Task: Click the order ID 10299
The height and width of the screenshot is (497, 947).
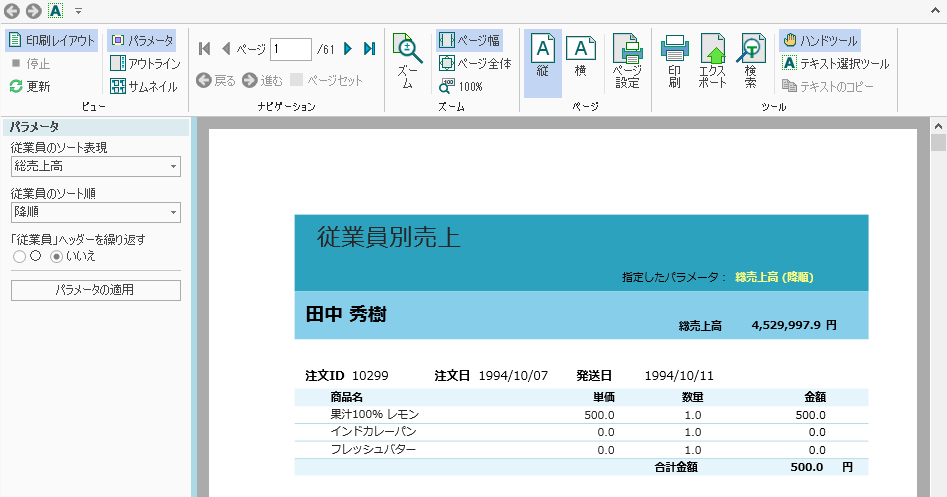Action: (x=370, y=376)
